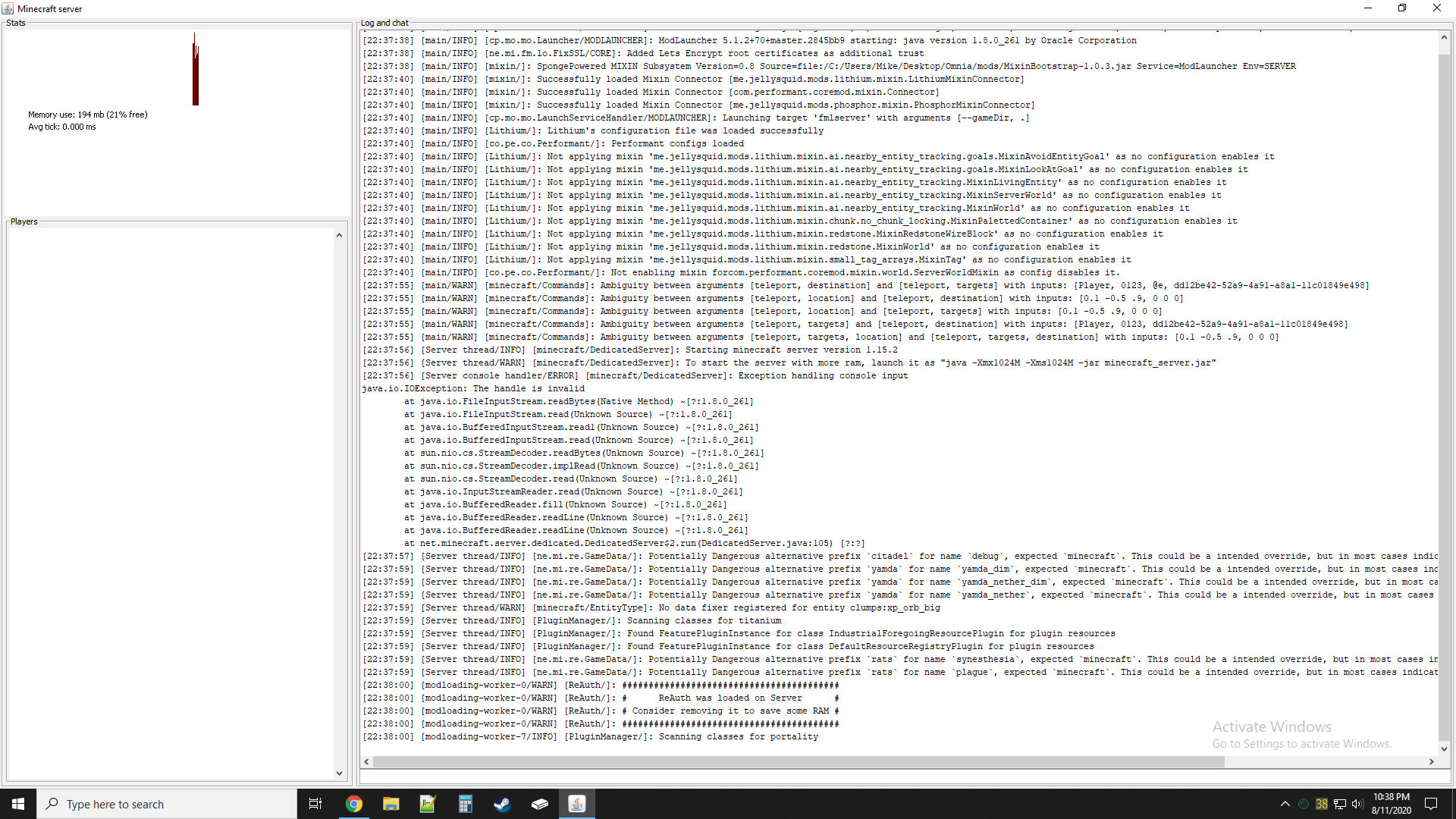The image size is (1456, 819).
Task: Open the Windows Start menu
Action: pos(18,804)
